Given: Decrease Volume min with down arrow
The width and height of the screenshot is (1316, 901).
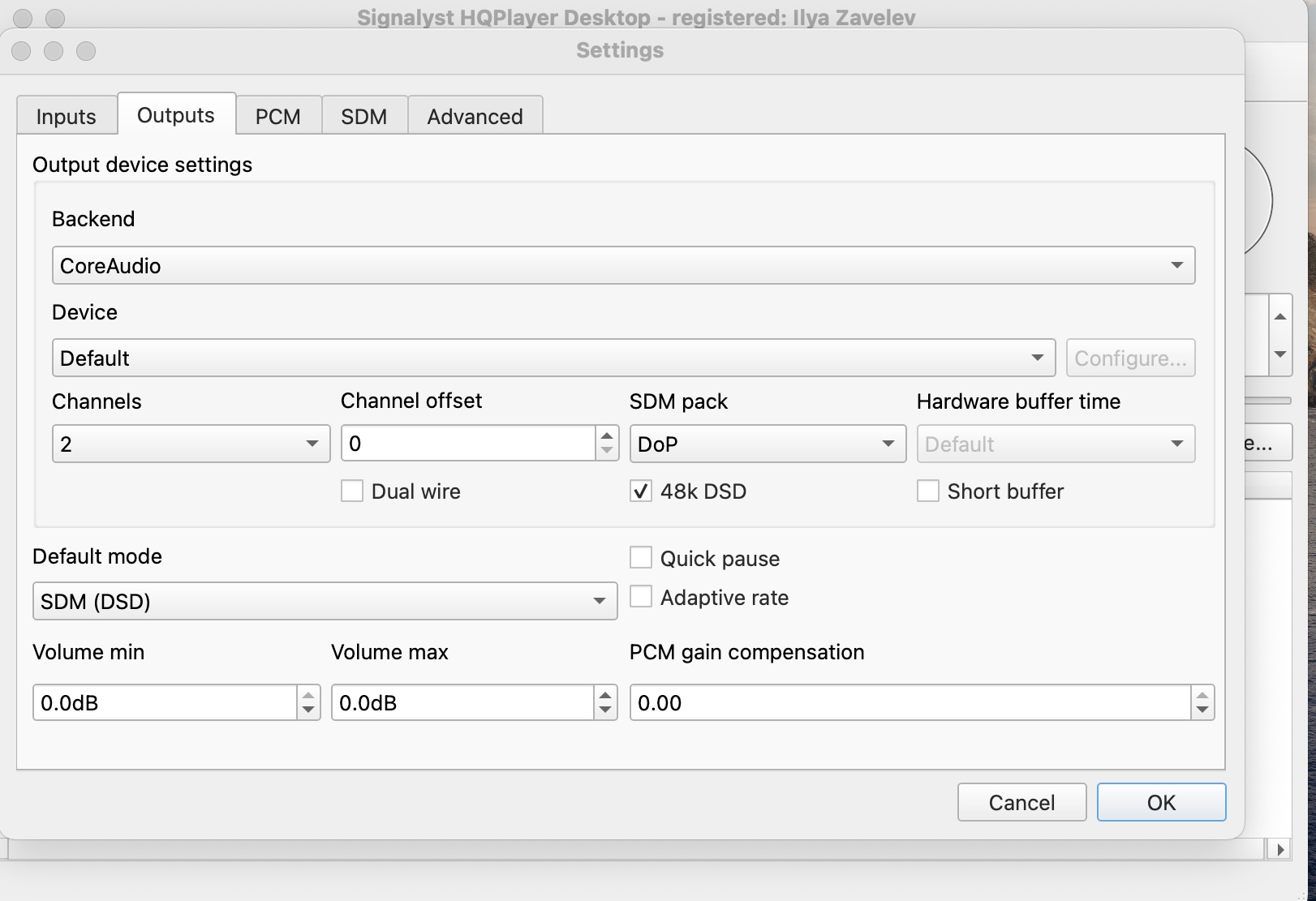Looking at the screenshot, I should pyautogui.click(x=308, y=710).
